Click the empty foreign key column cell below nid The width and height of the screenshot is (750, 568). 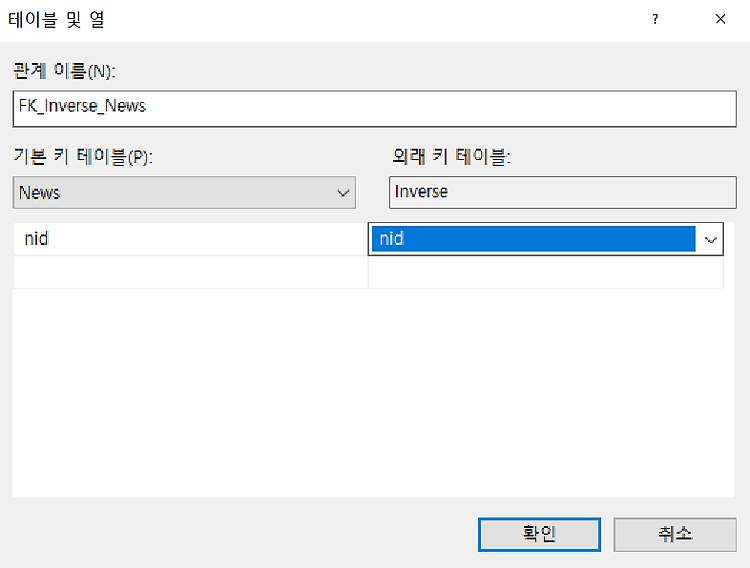coord(546,272)
